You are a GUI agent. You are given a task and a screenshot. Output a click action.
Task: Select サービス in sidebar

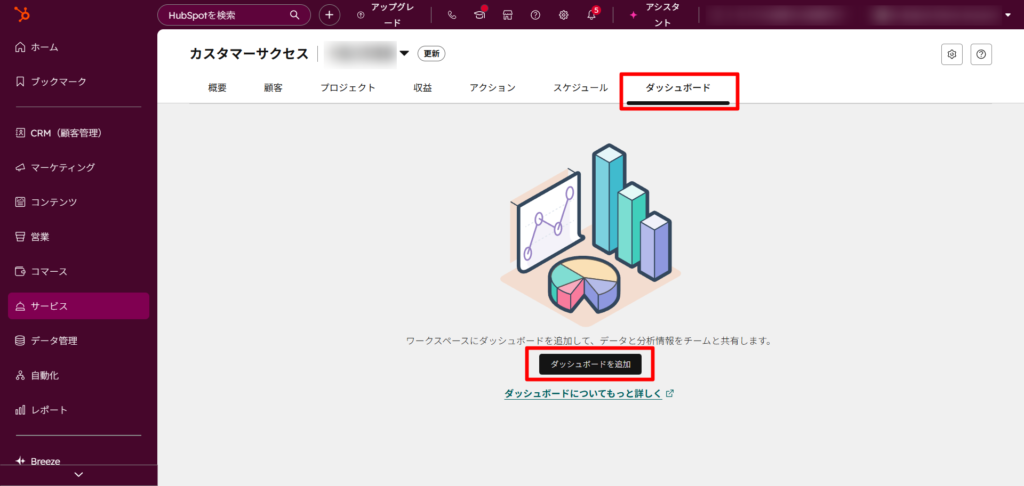click(78, 306)
